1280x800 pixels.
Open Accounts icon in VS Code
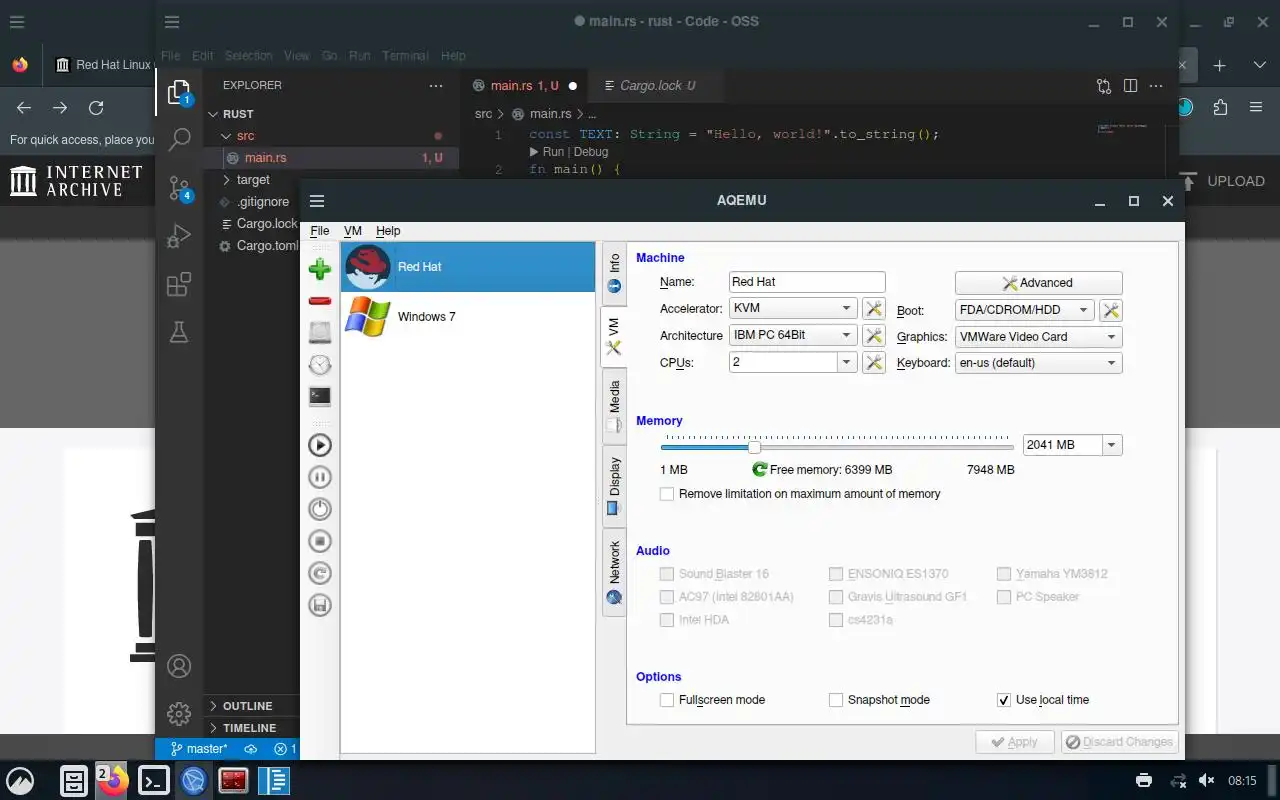tap(179, 666)
